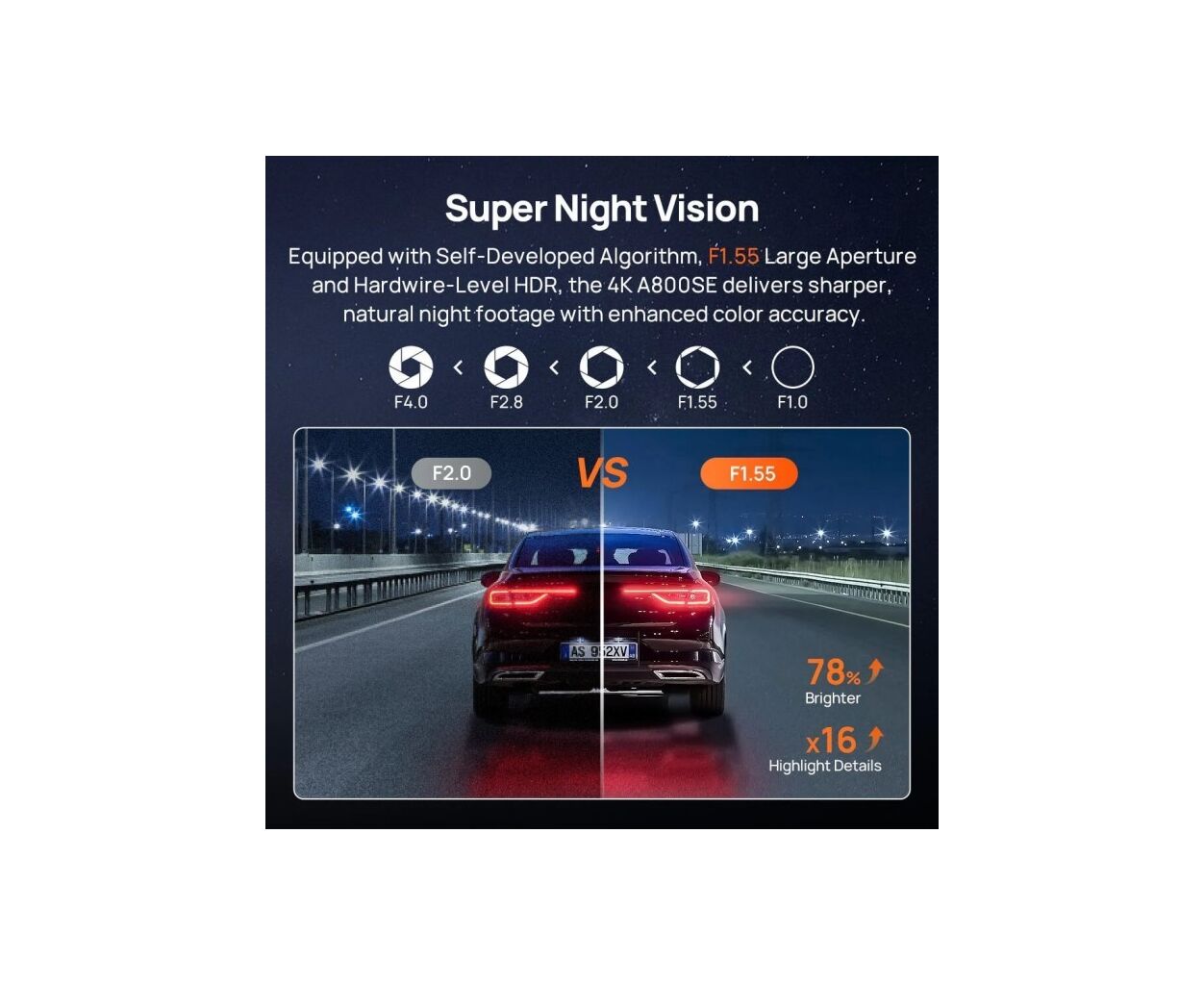Click the chevron between F2.8 and F2.0
Image resolution: width=1204 pixels, height=985 pixels.
pyautogui.click(x=554, y=367)
